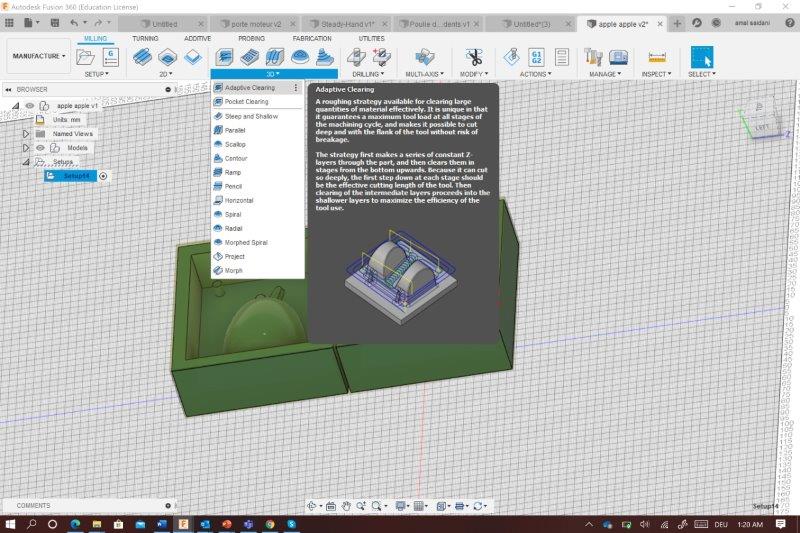Open the user account amal saidani

coord(752,23)
